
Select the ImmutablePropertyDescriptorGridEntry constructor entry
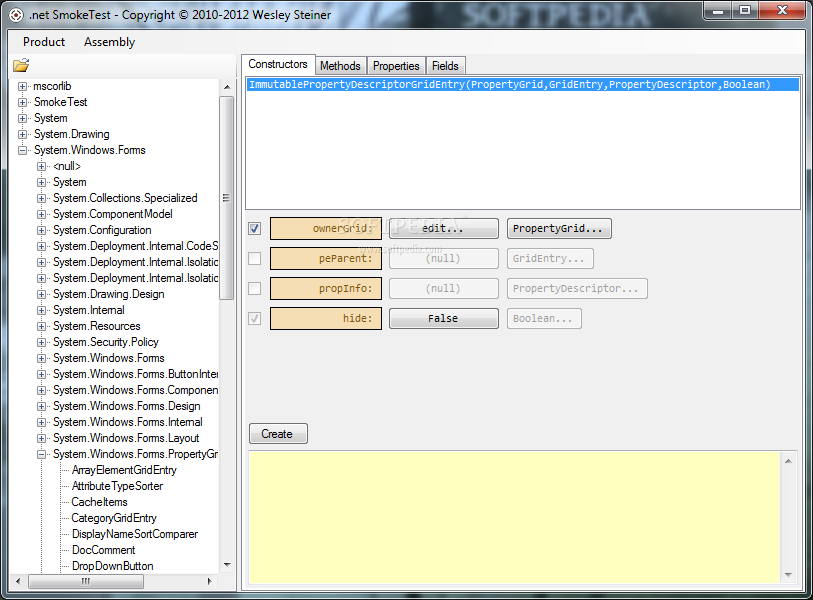[x=523, y=85]
